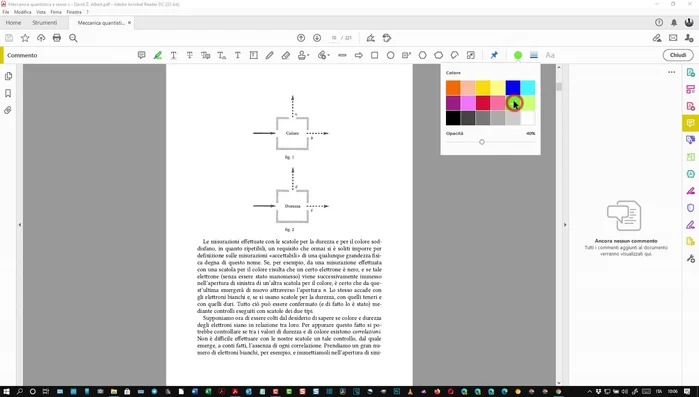Click the save file icon
The height and width of the screenshot is (397, 699).
click(x=9, y=38)
